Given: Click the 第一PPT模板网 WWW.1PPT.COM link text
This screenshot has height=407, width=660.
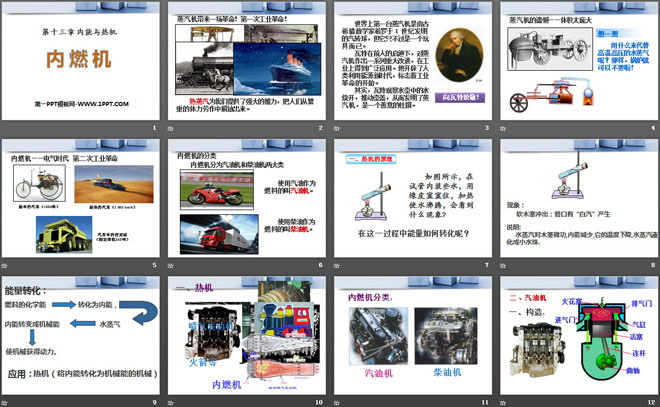Looking at the screenshot, I should (x=82, y=102).
